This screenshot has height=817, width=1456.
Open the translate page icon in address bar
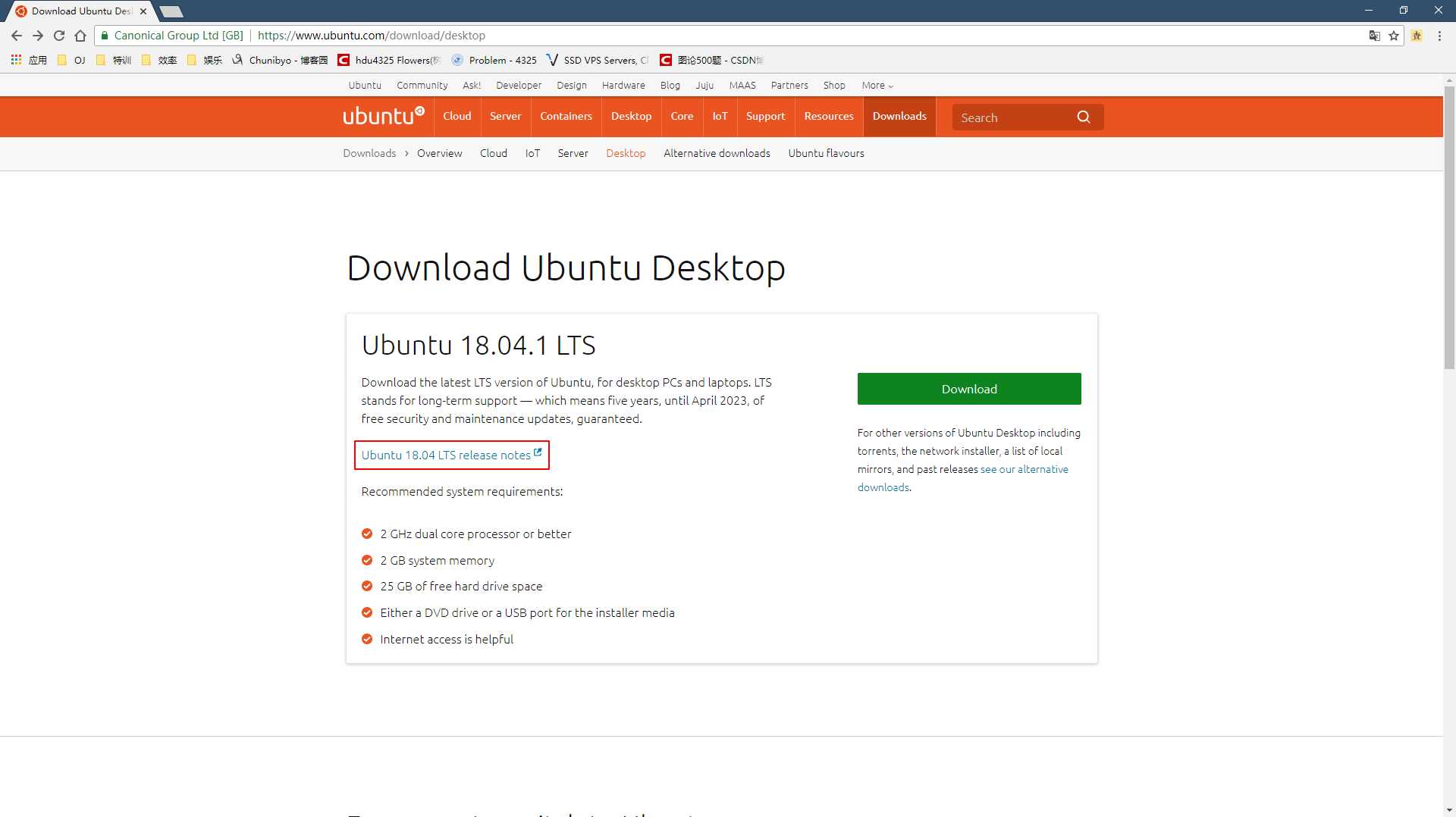[1374, 36]
